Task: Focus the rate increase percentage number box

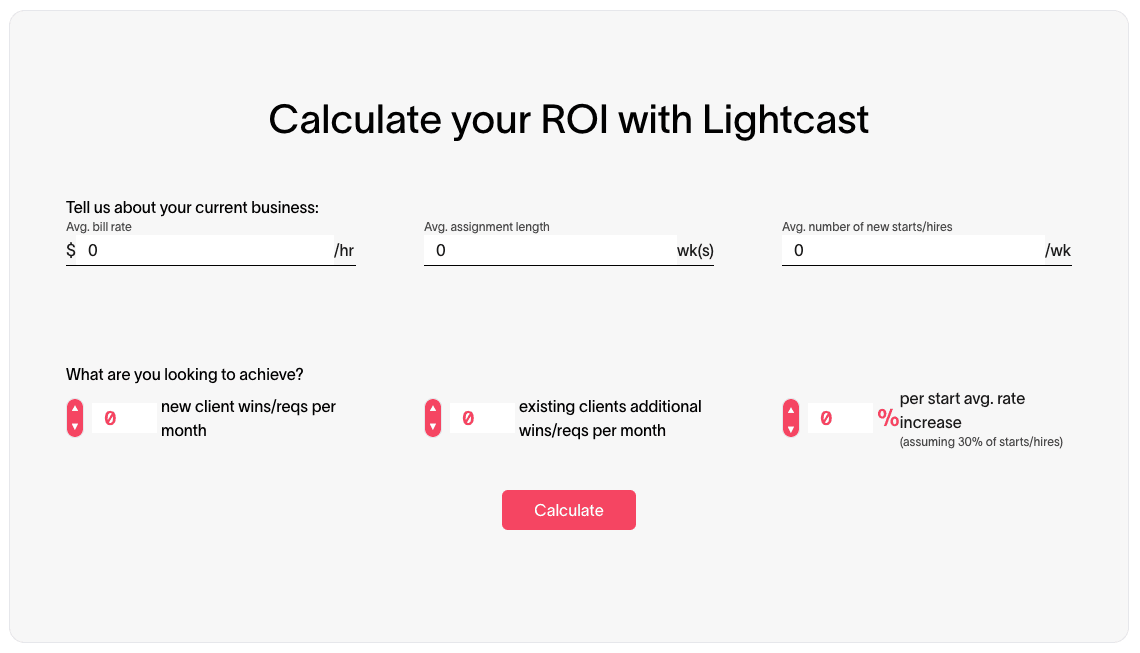Action: point(840,418)
